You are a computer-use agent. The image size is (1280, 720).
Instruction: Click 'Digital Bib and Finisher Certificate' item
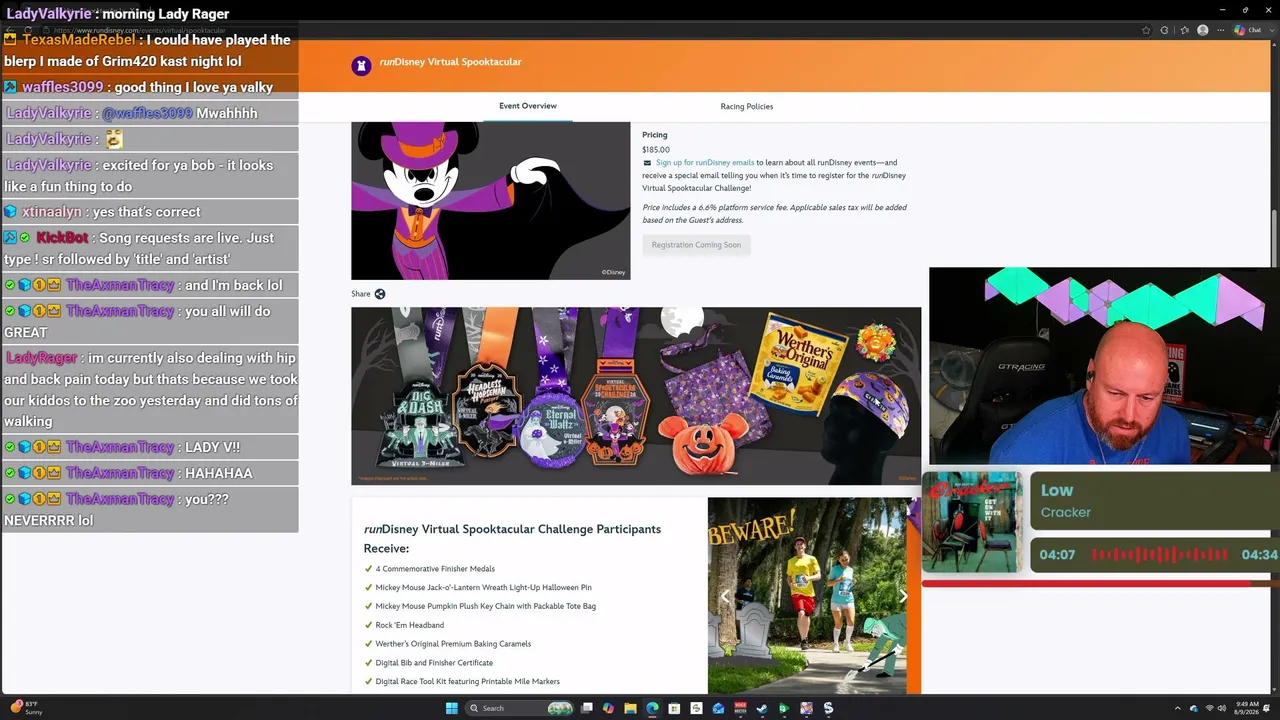pos(434,663)
